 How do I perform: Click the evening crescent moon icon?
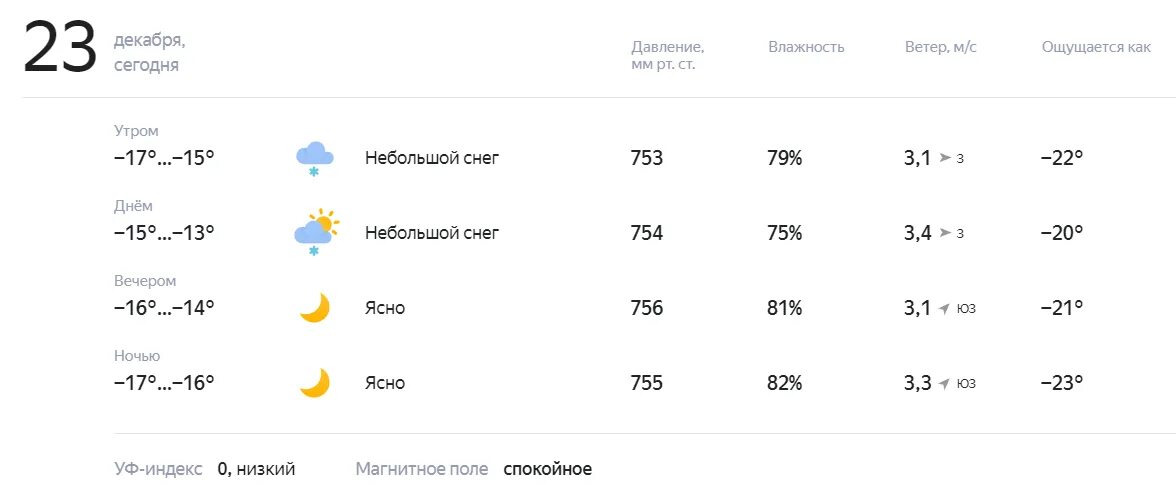[315, 307]
